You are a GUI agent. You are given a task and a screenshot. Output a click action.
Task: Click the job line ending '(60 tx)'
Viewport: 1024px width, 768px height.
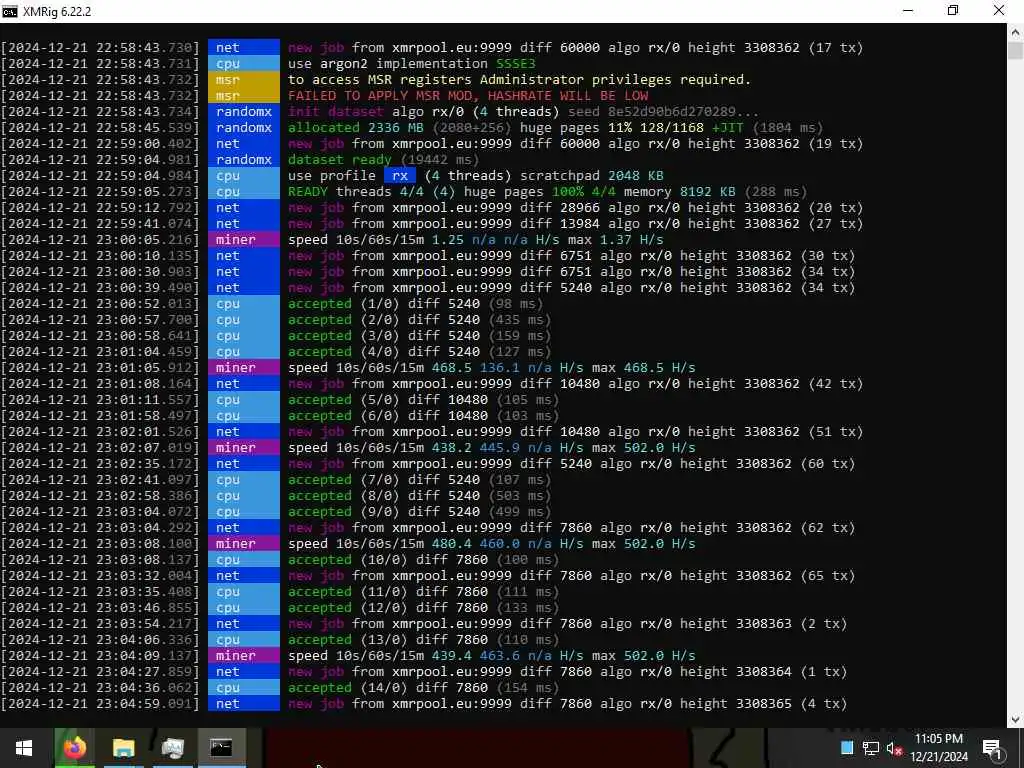(571, 464)
